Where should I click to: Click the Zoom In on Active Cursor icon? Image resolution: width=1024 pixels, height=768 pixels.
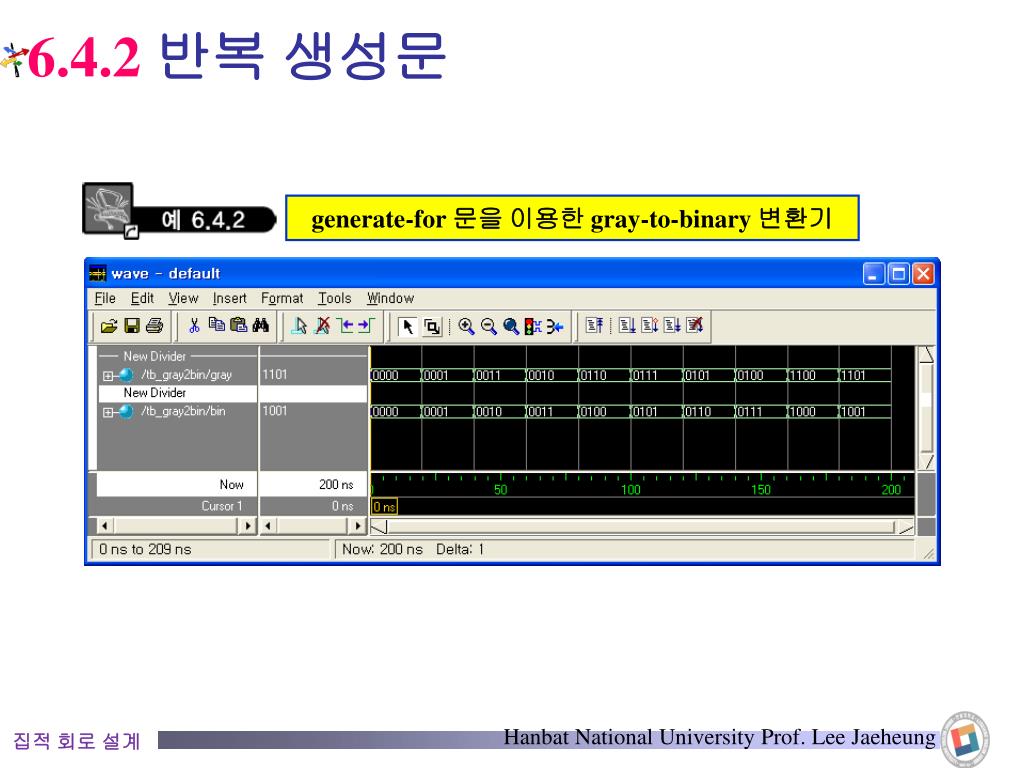[555, 326]
